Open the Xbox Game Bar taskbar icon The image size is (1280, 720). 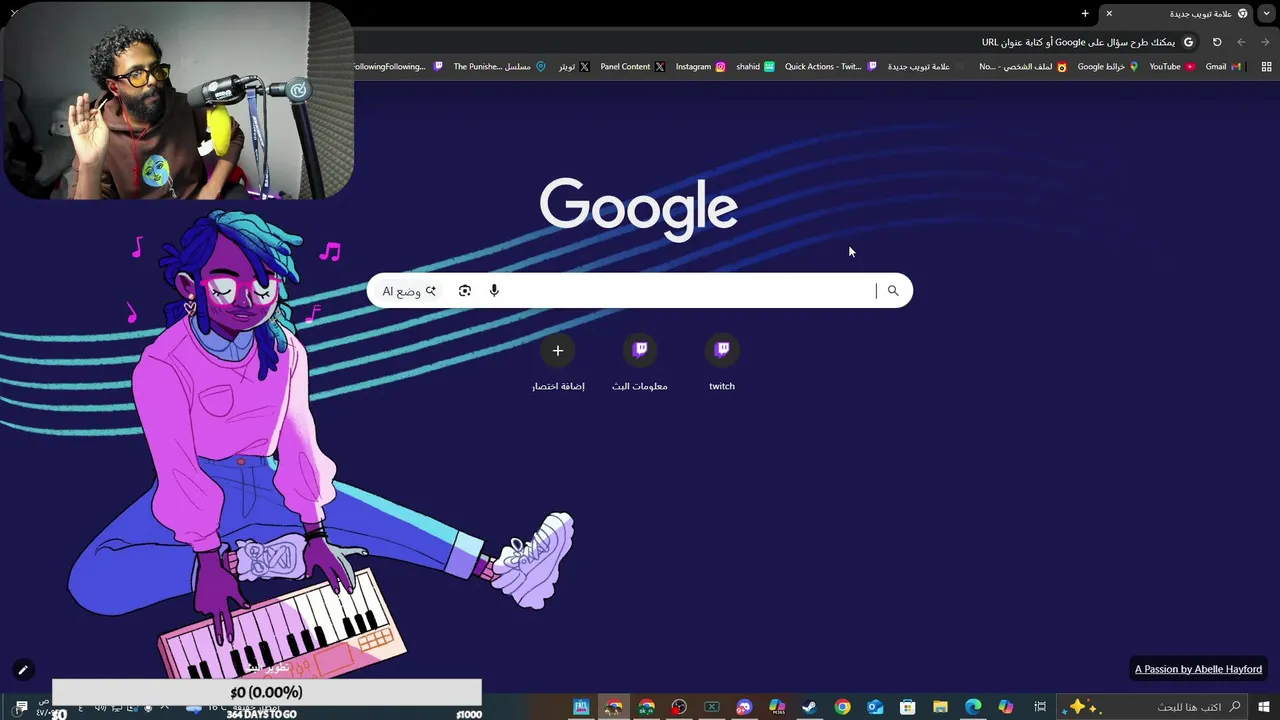712,707
